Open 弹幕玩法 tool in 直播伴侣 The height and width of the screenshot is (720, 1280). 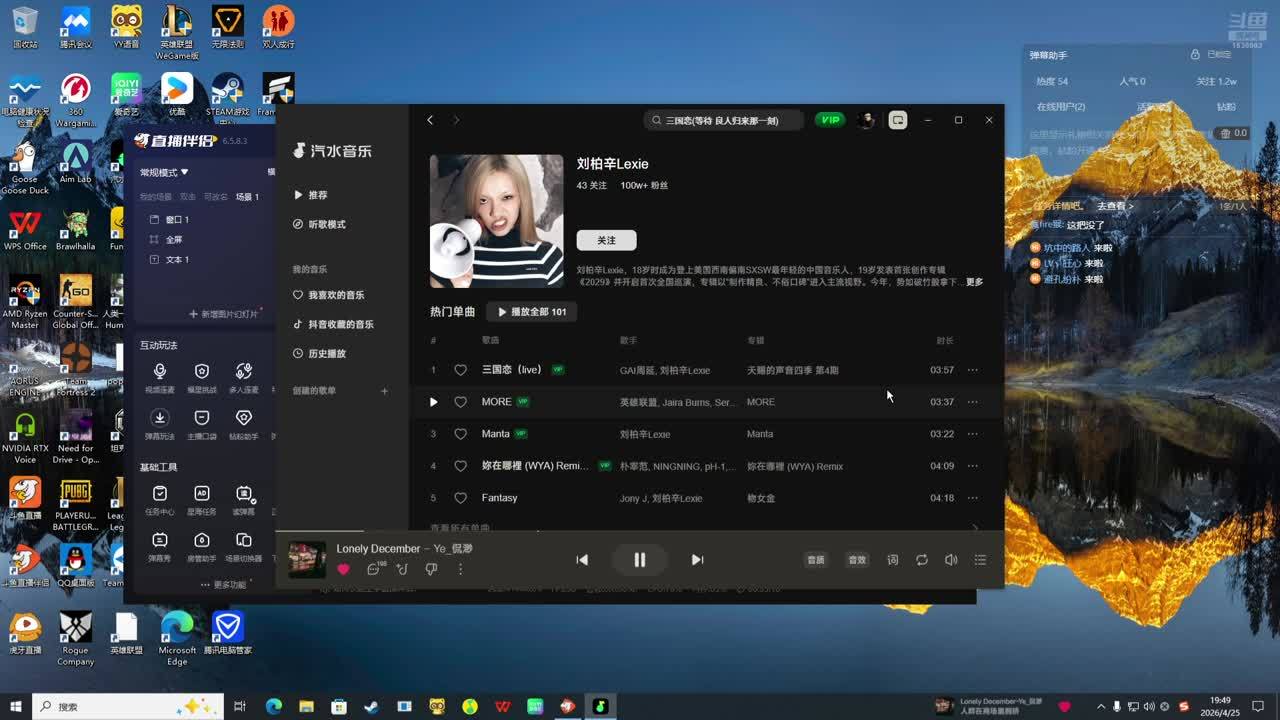[160, 424]
